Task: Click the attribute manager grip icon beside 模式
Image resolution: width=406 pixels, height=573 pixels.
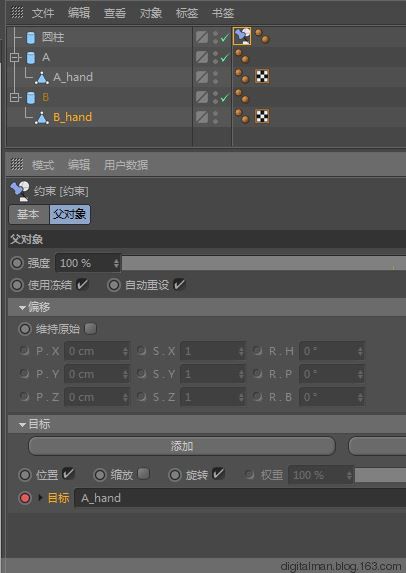Action: pos(17,164)
